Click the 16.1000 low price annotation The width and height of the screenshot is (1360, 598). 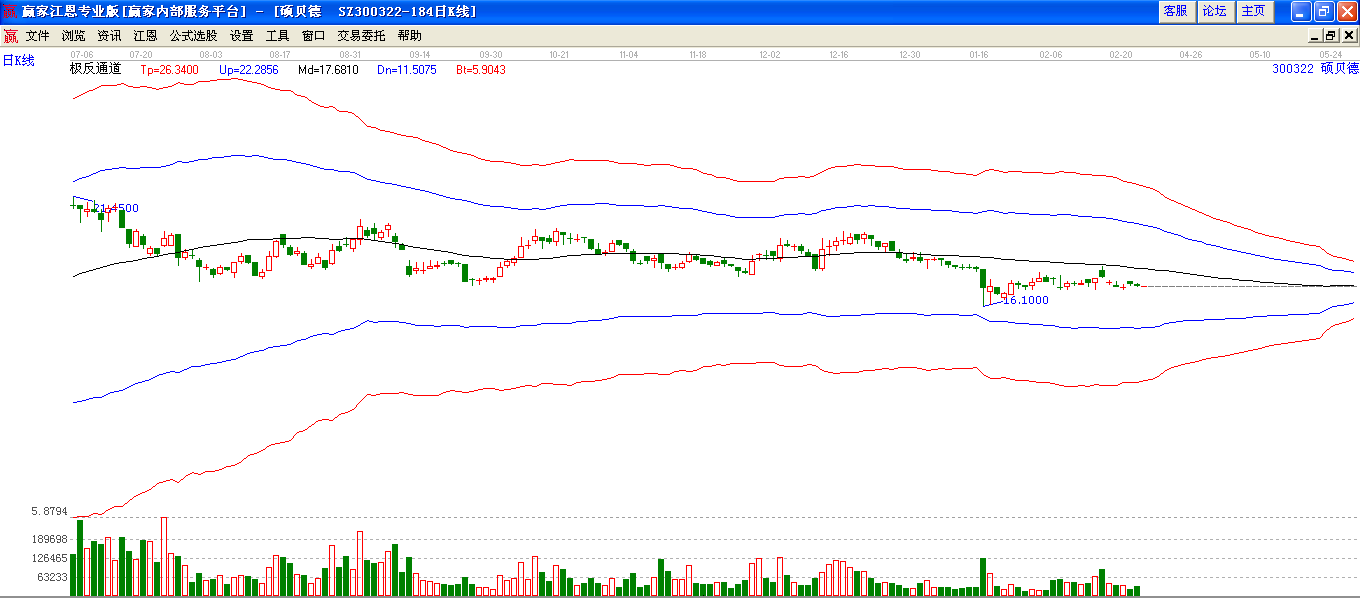(x=1026, y=300)
